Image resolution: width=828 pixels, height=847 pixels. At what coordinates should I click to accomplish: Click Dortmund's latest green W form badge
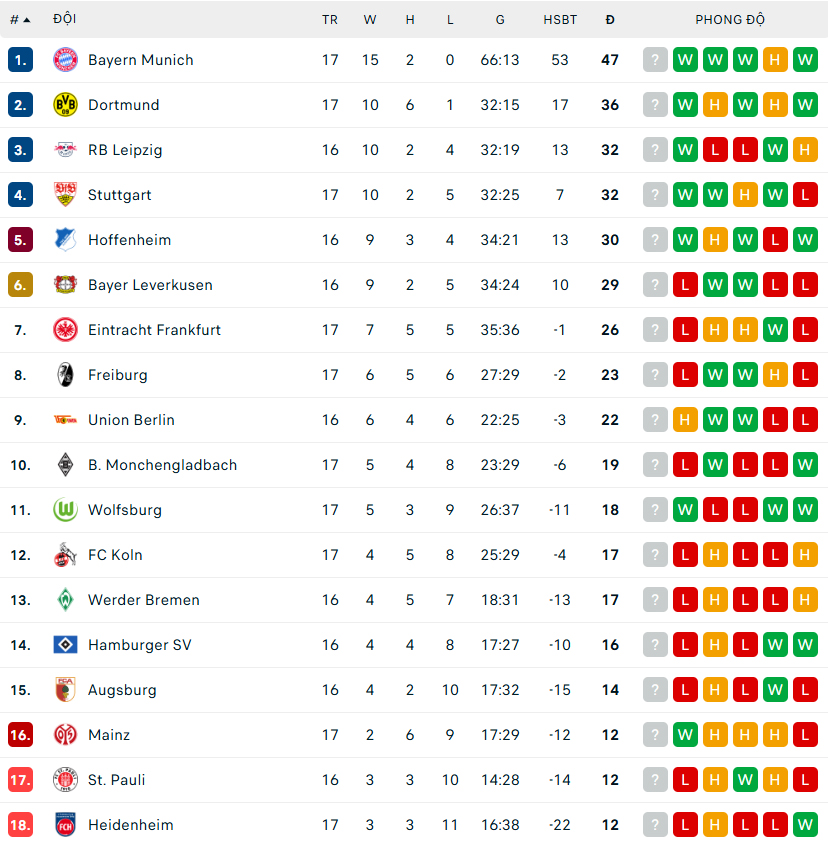click(805, 105)
